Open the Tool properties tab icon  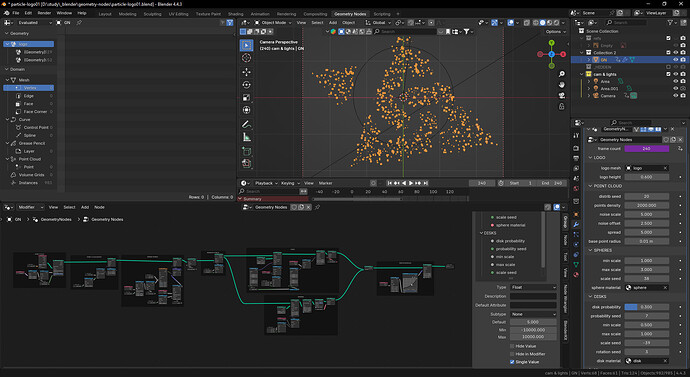point(576,135)
